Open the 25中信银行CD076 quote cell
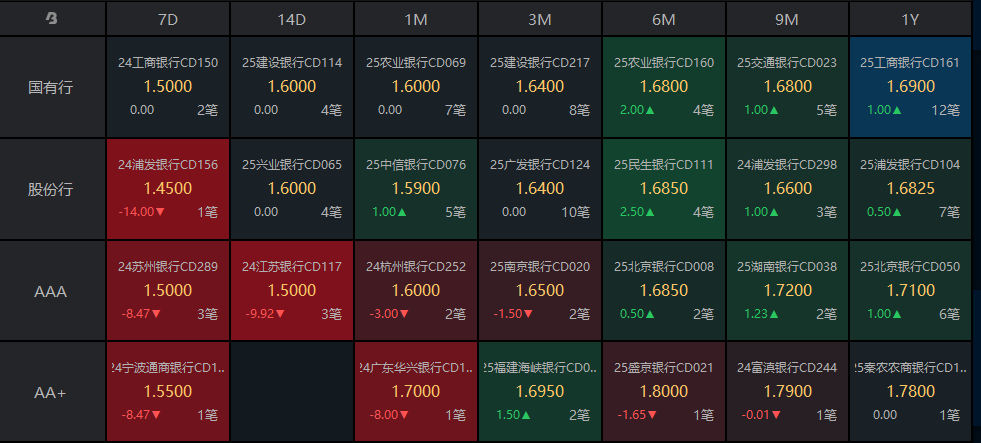The height and width of the screenshot is (443, 981). coord(415,189)
